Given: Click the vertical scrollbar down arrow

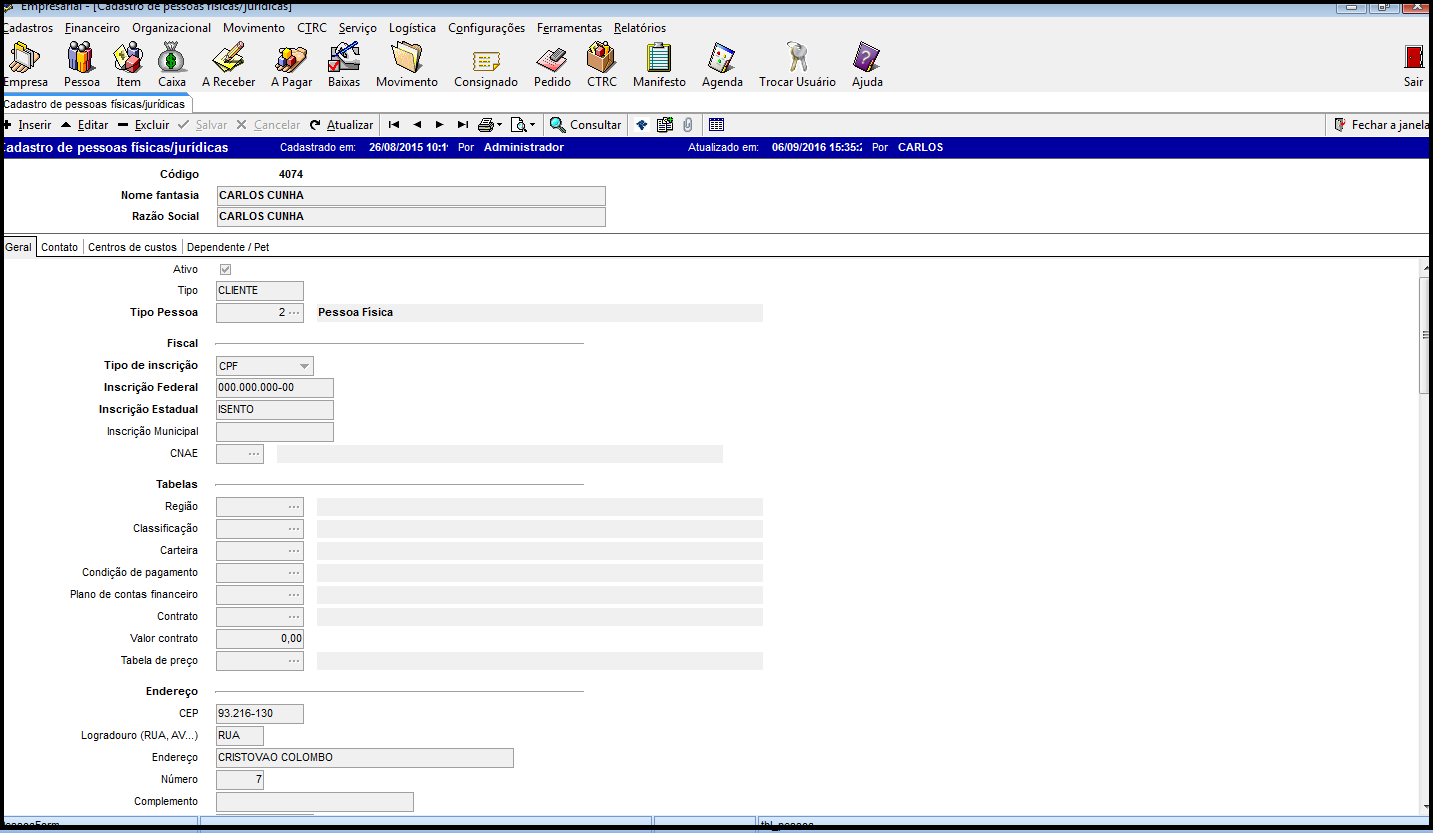Looking at the screenshot, I should click(x=1425, y=807).
